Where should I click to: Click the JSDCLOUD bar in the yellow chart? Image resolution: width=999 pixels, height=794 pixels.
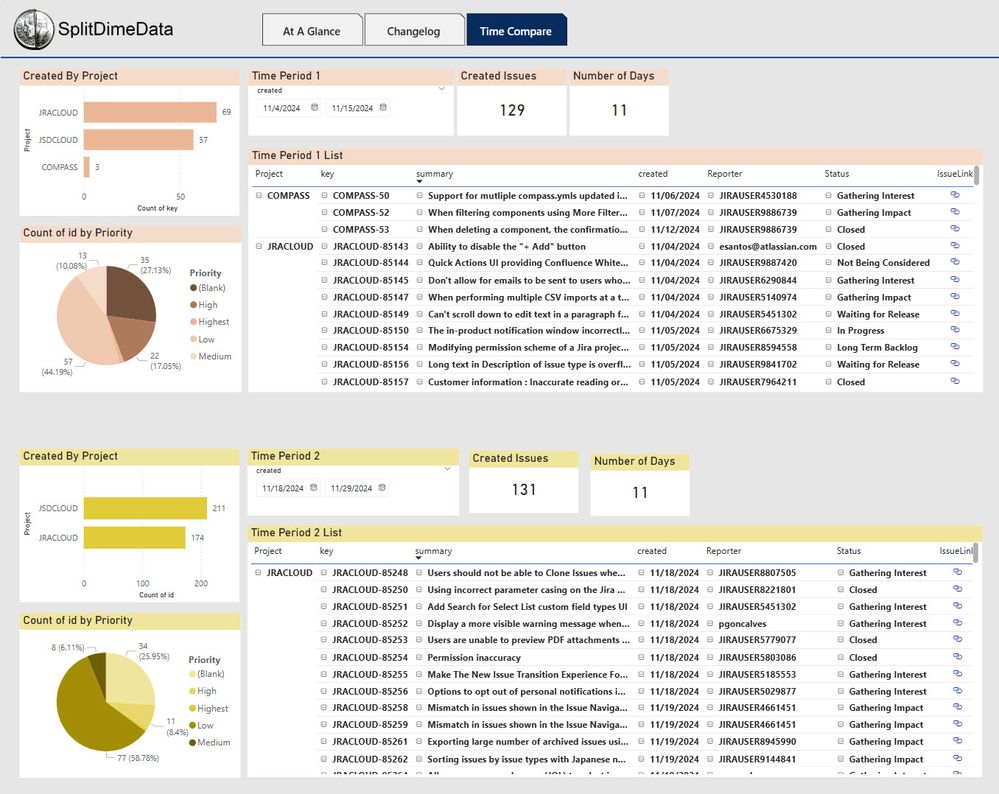tap(145, 508)
